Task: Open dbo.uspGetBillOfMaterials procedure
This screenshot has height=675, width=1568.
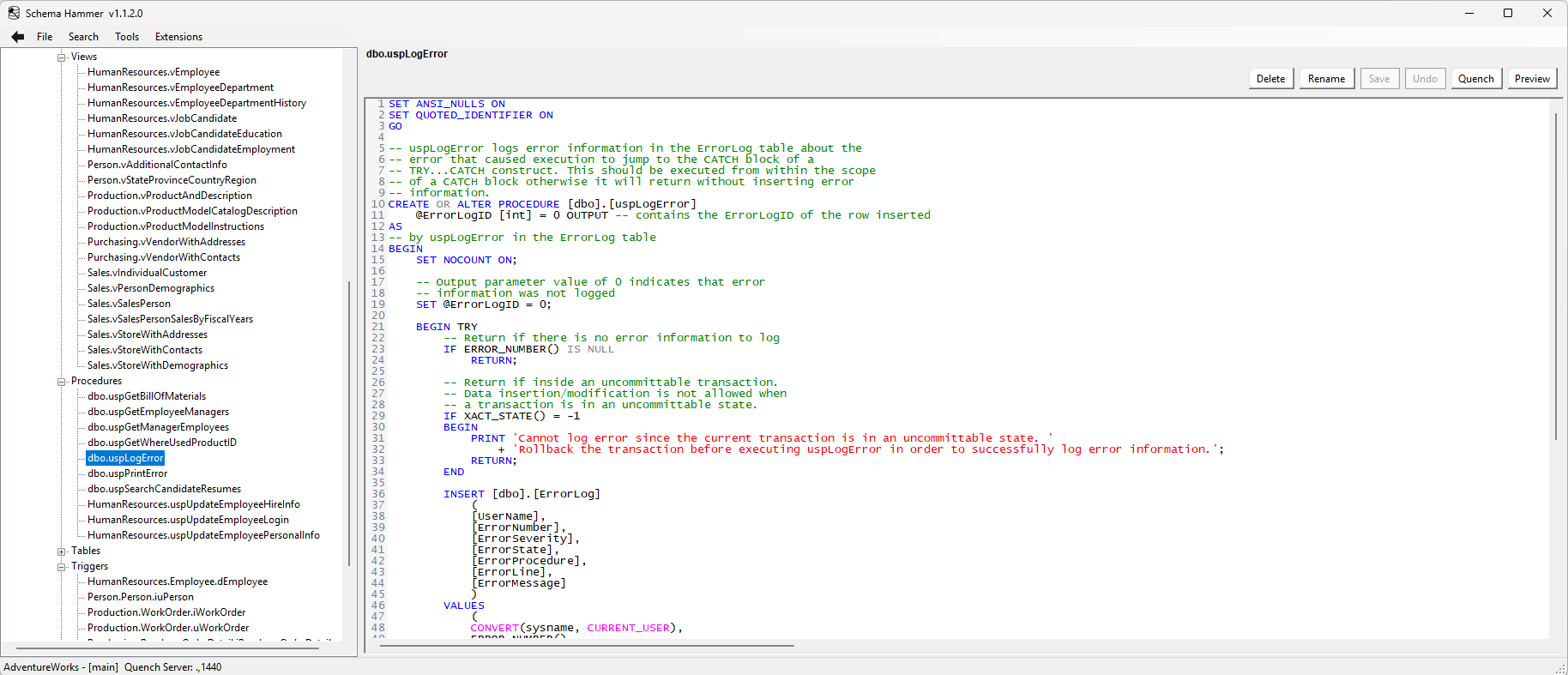Action: tap(147, 396)
